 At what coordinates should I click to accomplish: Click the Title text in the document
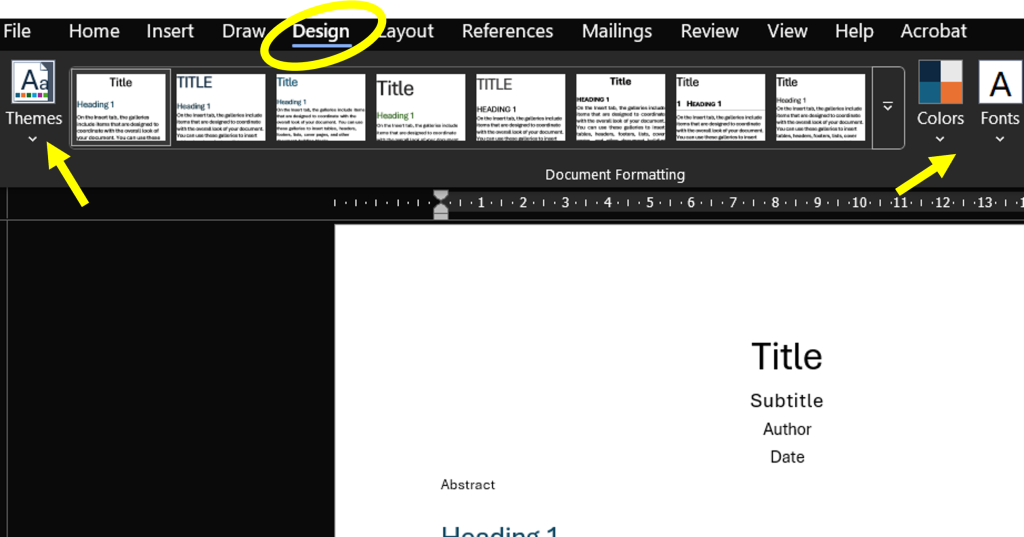(786, 357)
